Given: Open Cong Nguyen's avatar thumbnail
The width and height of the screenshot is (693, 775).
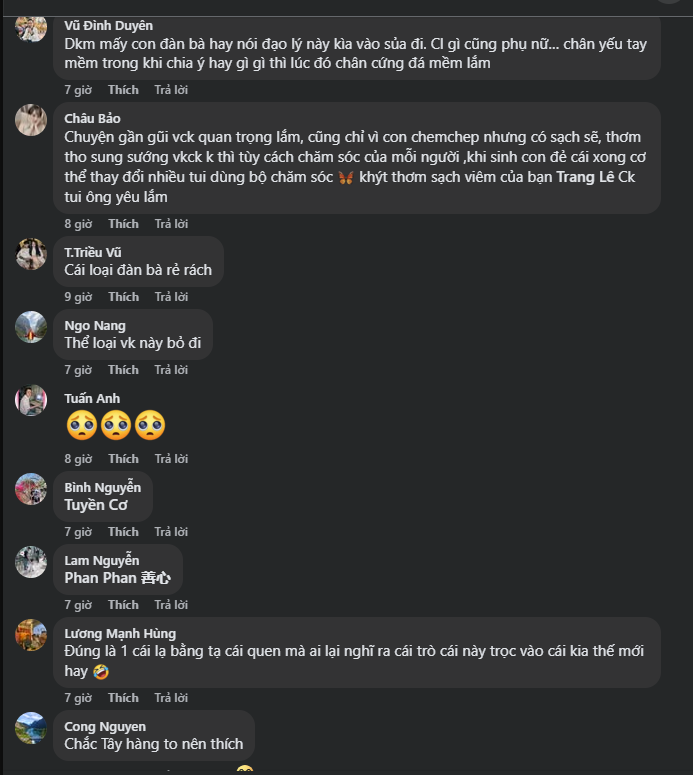Looking at the screenshot, I should [31, 728].
